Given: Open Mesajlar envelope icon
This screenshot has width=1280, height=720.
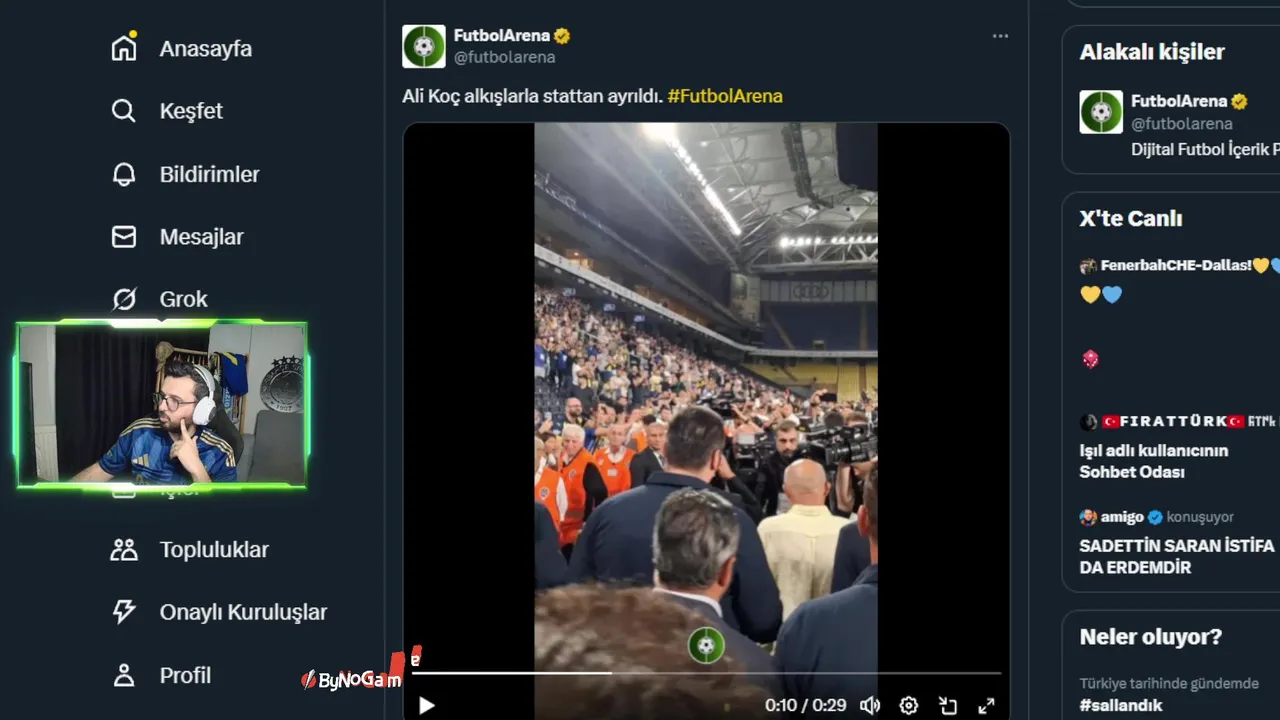Looking at the screenshot, I should pos(124,237).
